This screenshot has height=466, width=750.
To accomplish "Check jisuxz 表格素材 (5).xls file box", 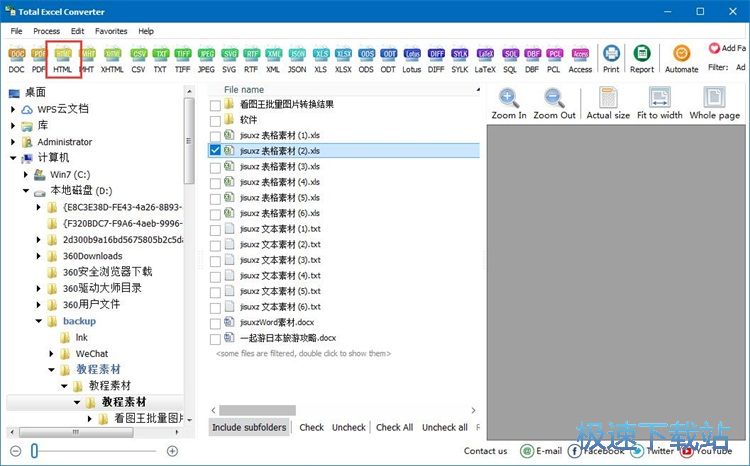I will pyautogui.click(x=215, y=199).
